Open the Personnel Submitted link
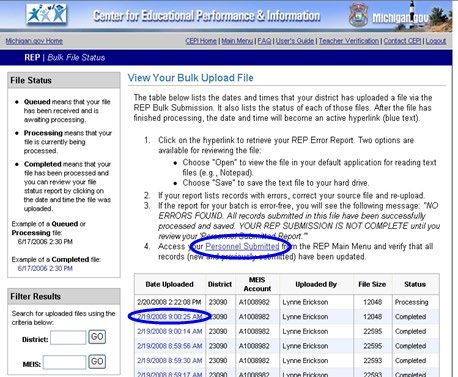 (x=242, y=246)
